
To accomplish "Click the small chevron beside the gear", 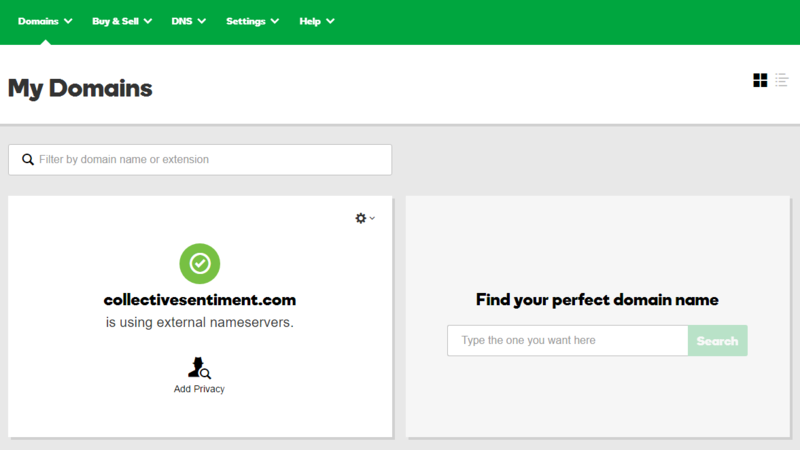I will 373,218.
